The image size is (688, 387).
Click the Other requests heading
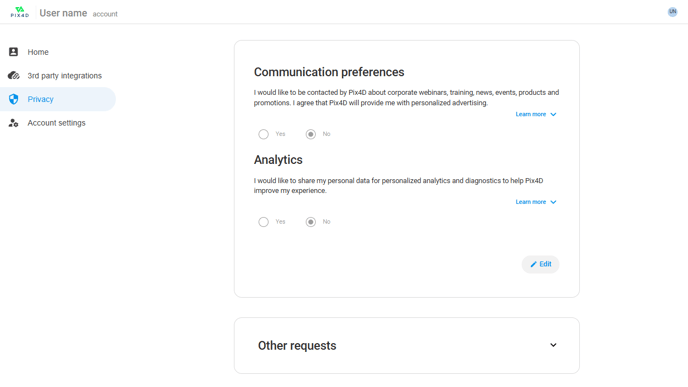click(297, 346)
